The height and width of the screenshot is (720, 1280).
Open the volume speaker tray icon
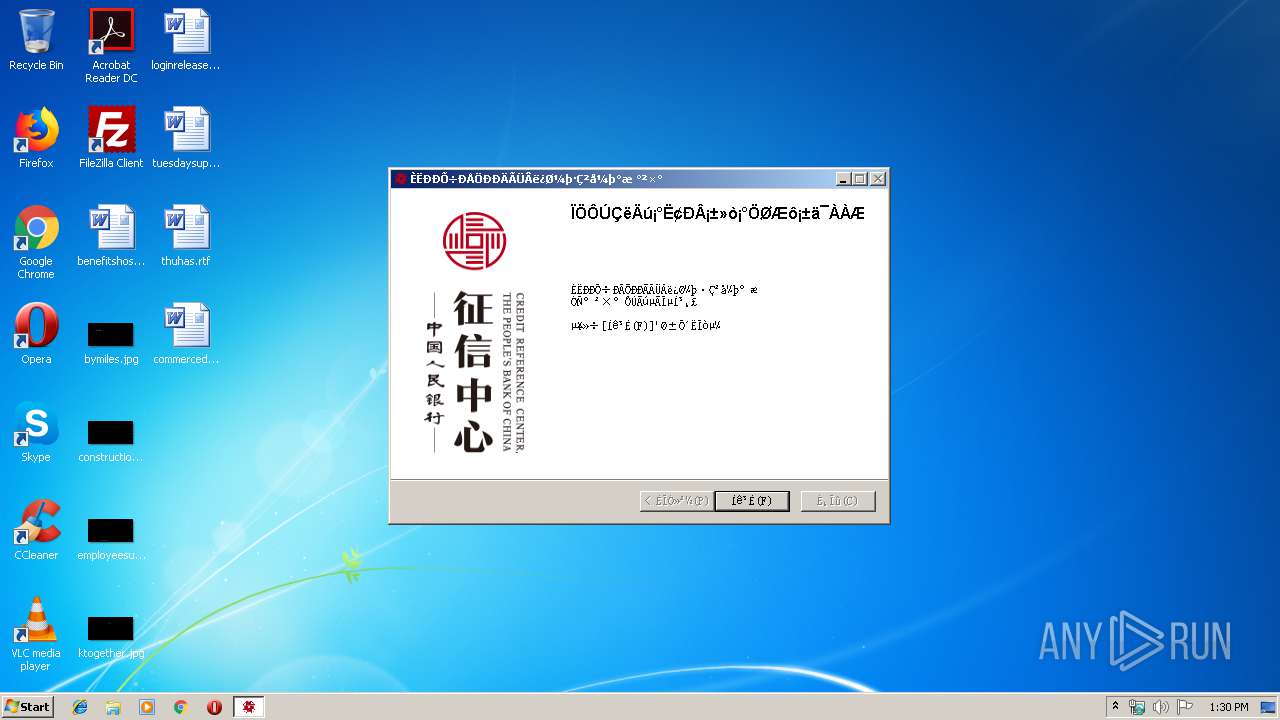tap(1161, 707)
